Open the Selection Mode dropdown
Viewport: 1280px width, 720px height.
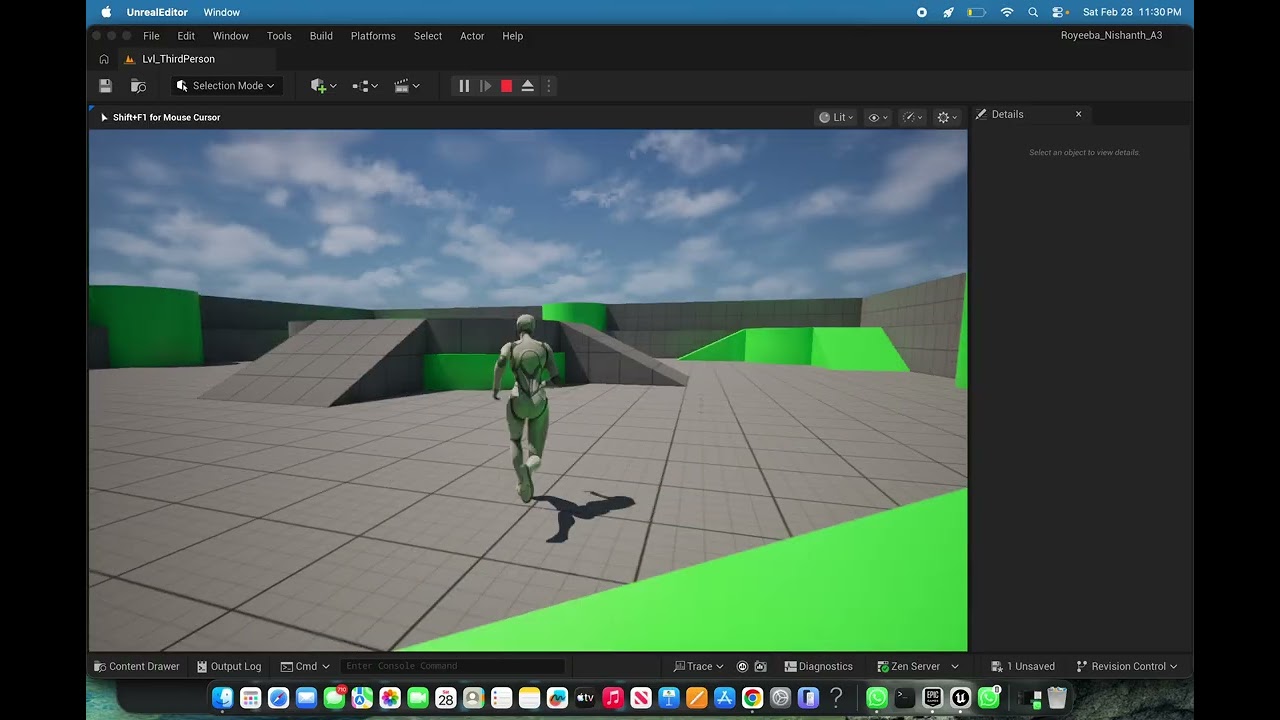pyautogui.click(x=226, y=86)
